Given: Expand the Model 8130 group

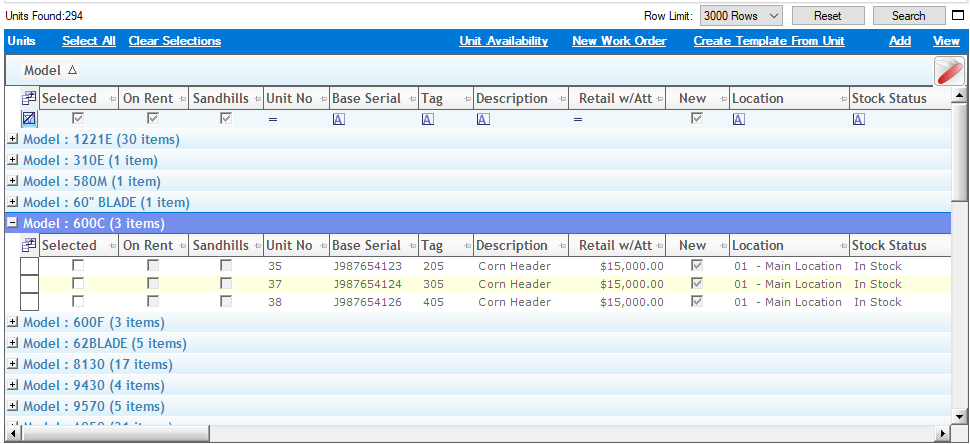Looking at the screenshot, I should (x=13, y=365).
